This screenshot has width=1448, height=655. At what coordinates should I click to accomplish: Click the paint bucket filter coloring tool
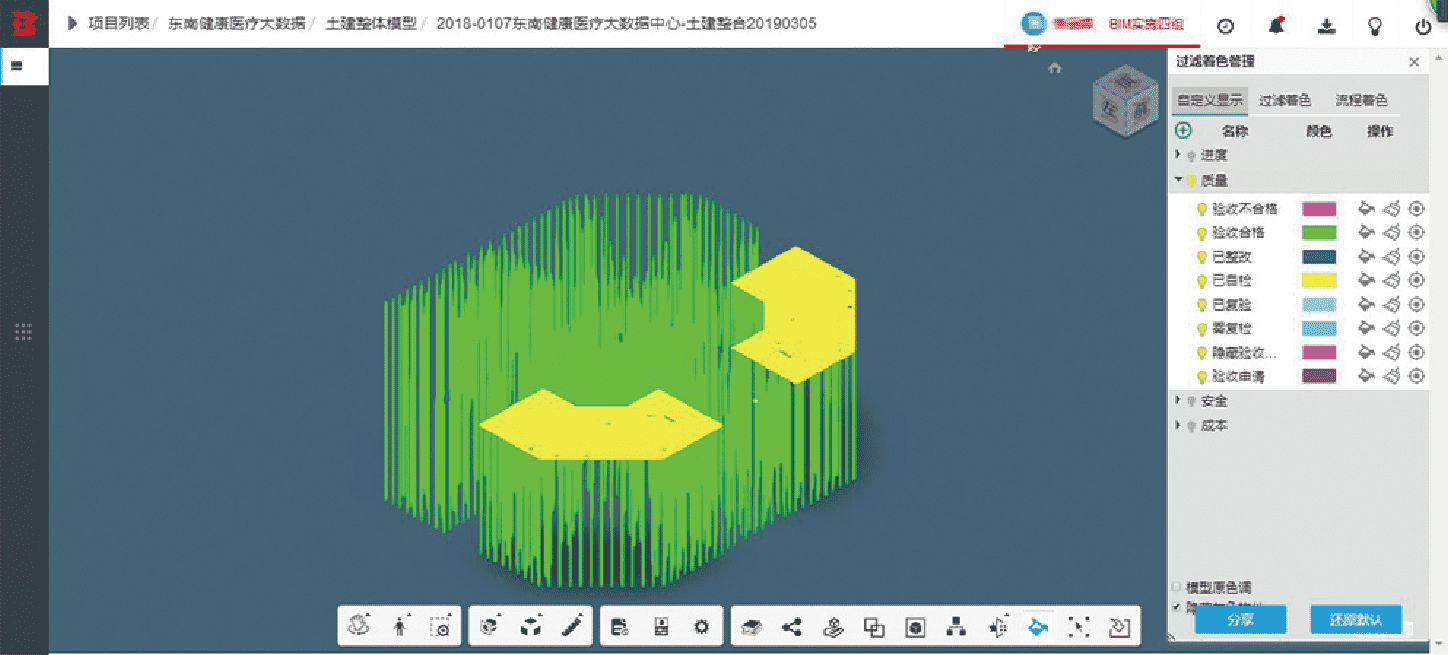pos(1038,627)
